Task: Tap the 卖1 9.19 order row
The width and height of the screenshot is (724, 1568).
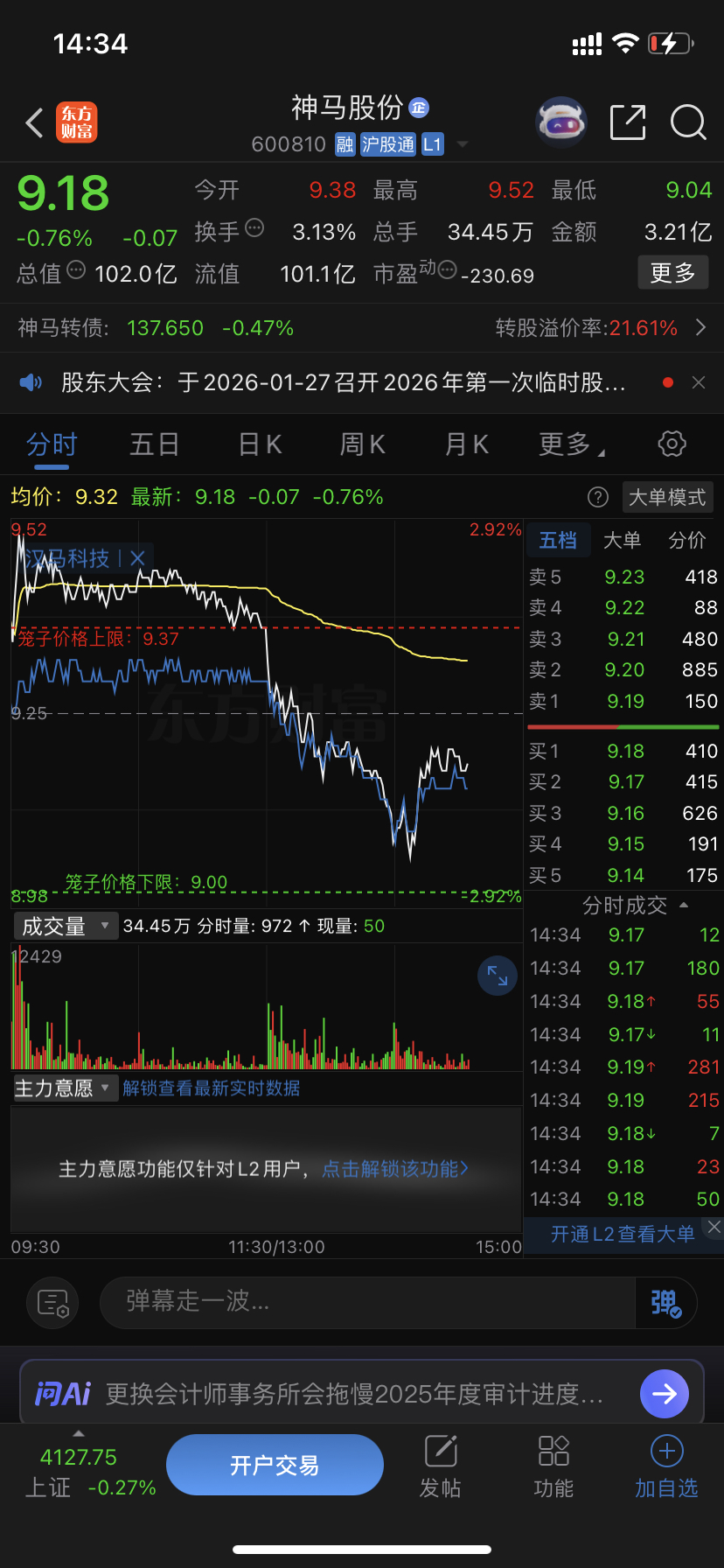Action: pyautogui.click(x=623, y=701)
